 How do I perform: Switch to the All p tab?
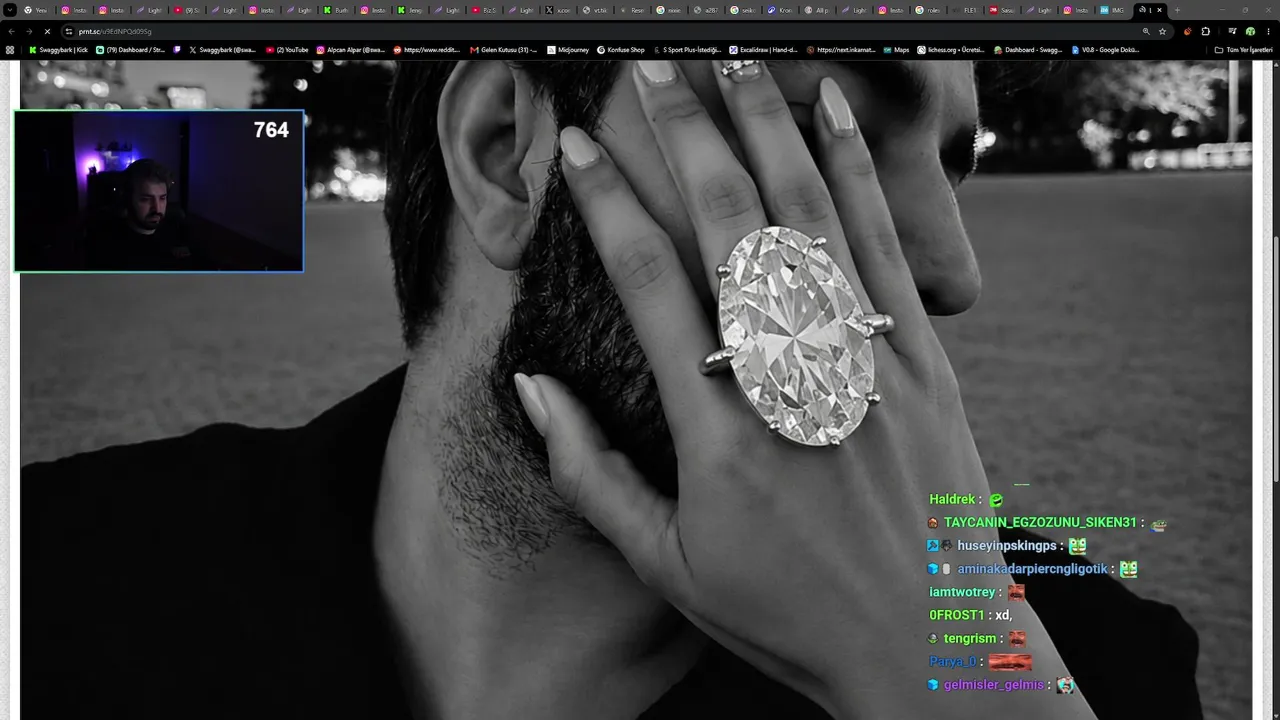point(819,10)
